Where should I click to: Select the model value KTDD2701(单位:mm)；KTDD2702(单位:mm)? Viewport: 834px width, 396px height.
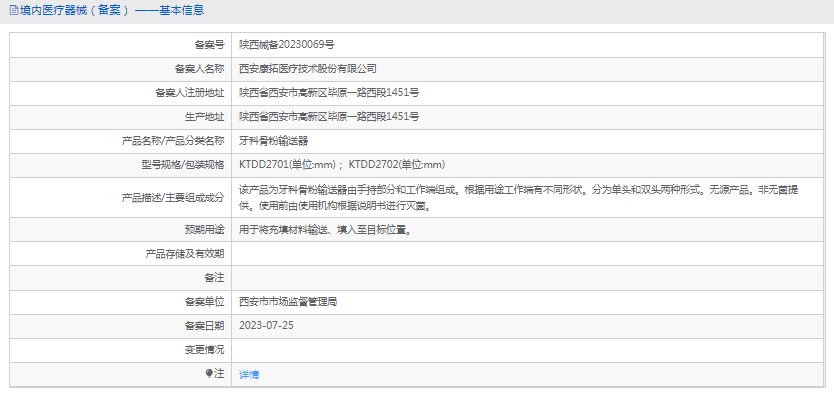point(342,165)
